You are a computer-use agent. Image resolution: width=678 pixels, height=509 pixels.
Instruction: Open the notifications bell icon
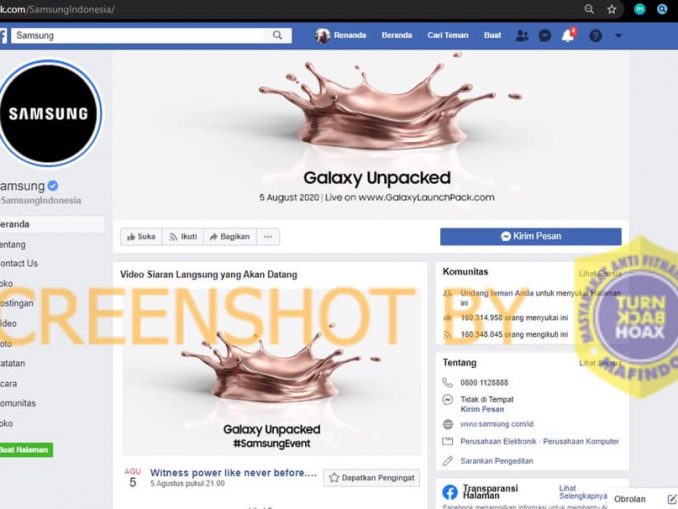[568, 35]
